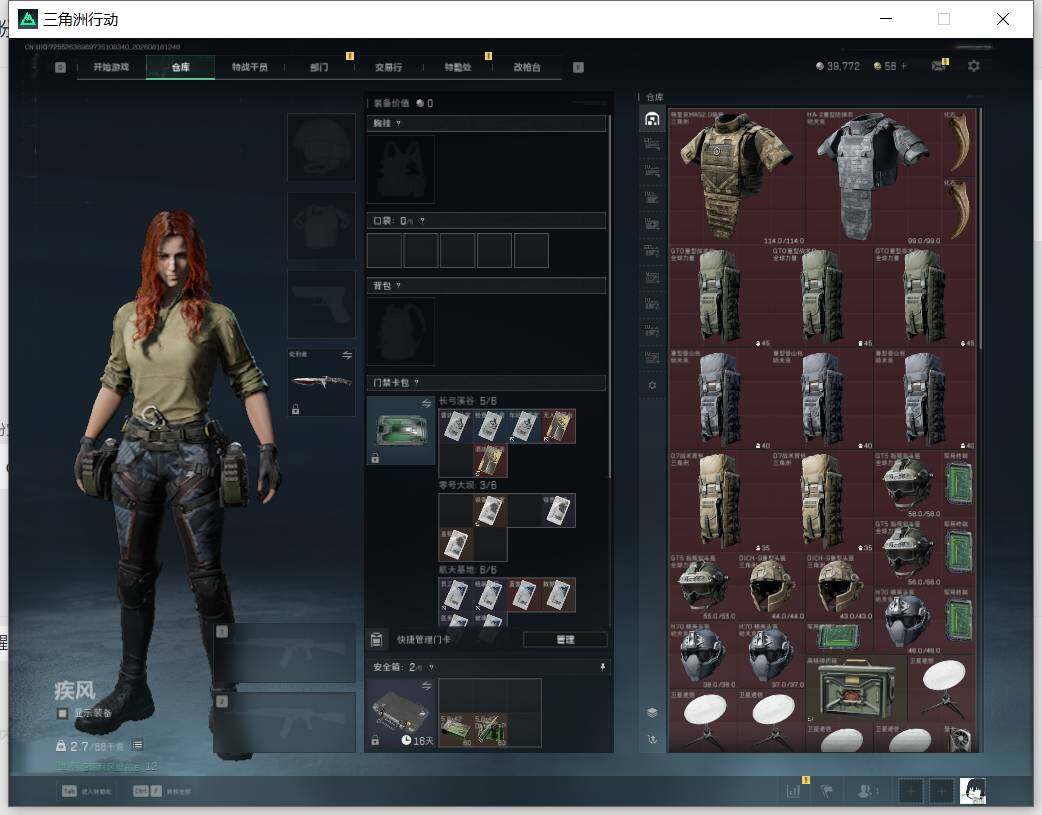
Task: Click the 38,772 currency balance
Action: coord(837,66)
